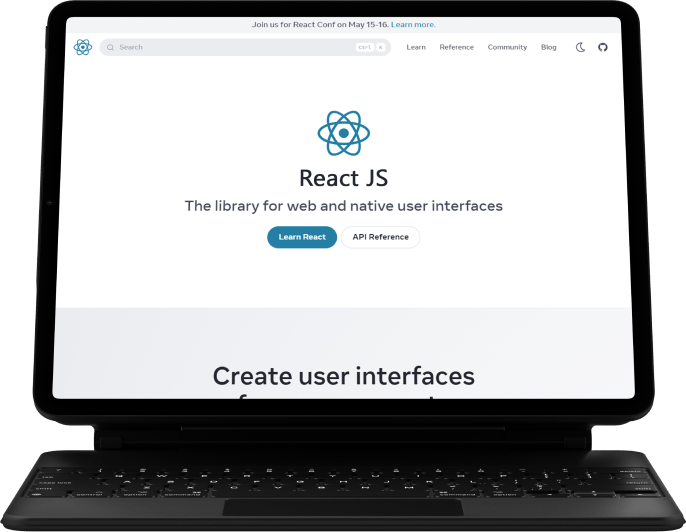Click the React JS heading text
The image size is (686, 532).
(x=343, y=178)
